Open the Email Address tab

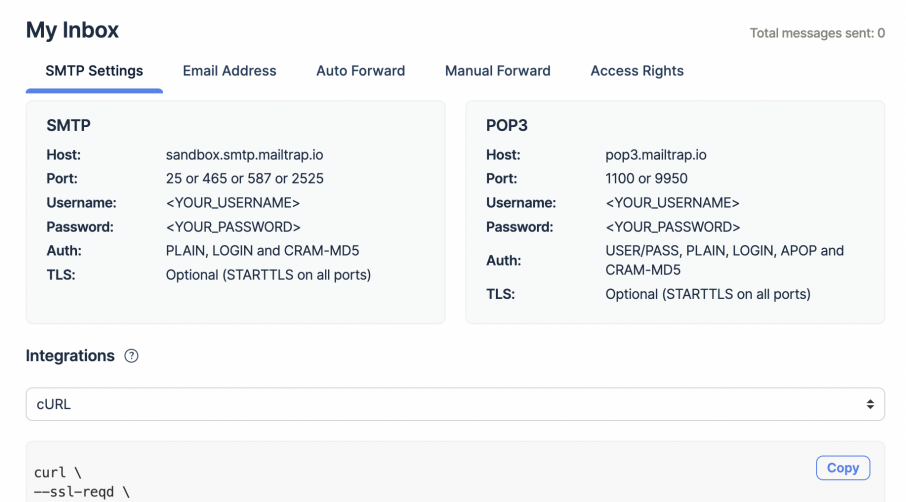[x=229, y=71]
